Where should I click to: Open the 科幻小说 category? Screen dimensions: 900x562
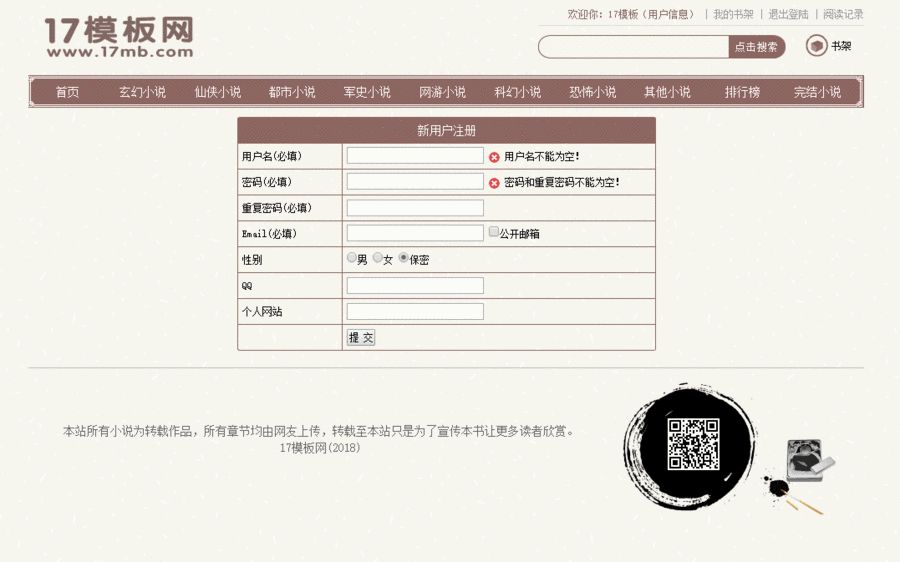[x=518, y=92]
